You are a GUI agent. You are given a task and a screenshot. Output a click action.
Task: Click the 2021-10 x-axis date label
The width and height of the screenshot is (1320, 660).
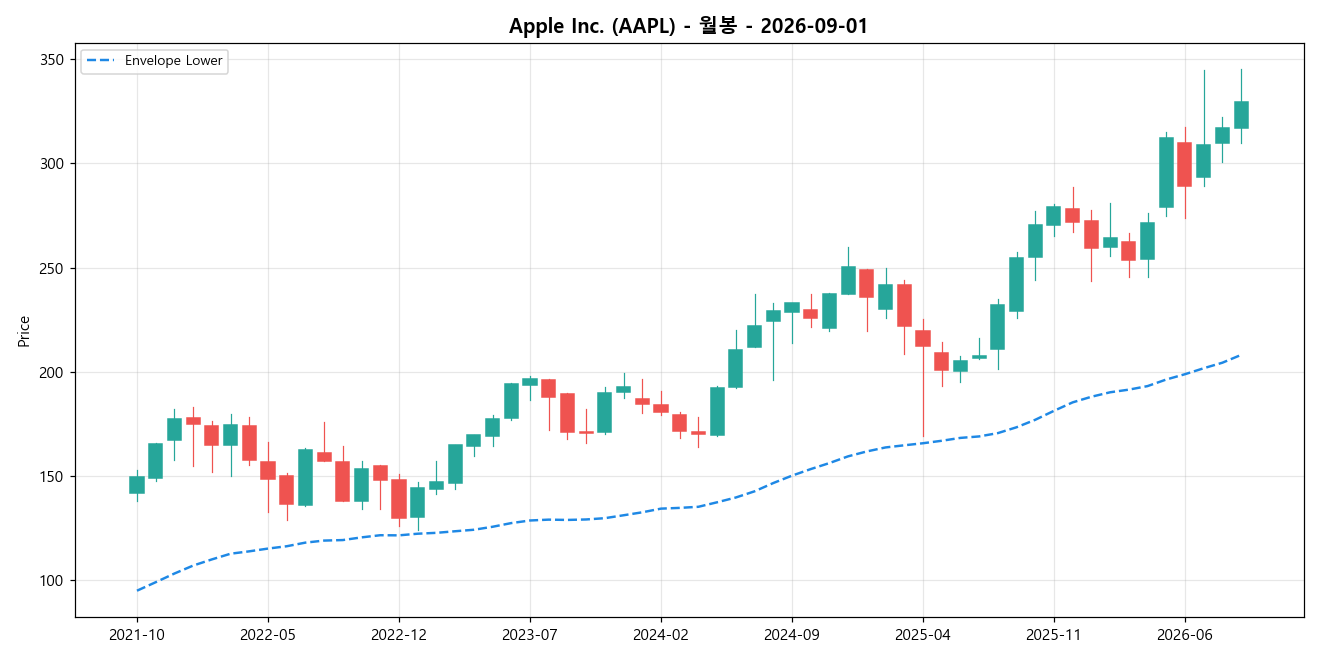pos(137,634)
